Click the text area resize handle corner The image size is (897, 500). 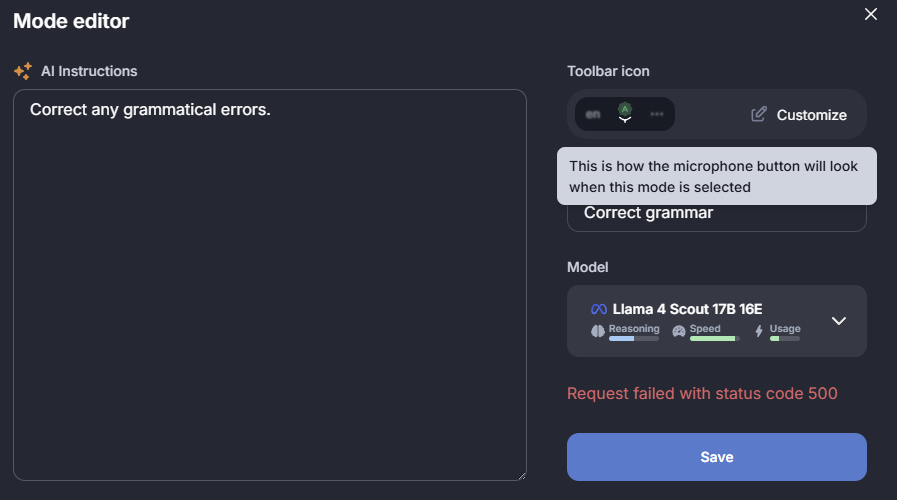[x=522, y=475]
